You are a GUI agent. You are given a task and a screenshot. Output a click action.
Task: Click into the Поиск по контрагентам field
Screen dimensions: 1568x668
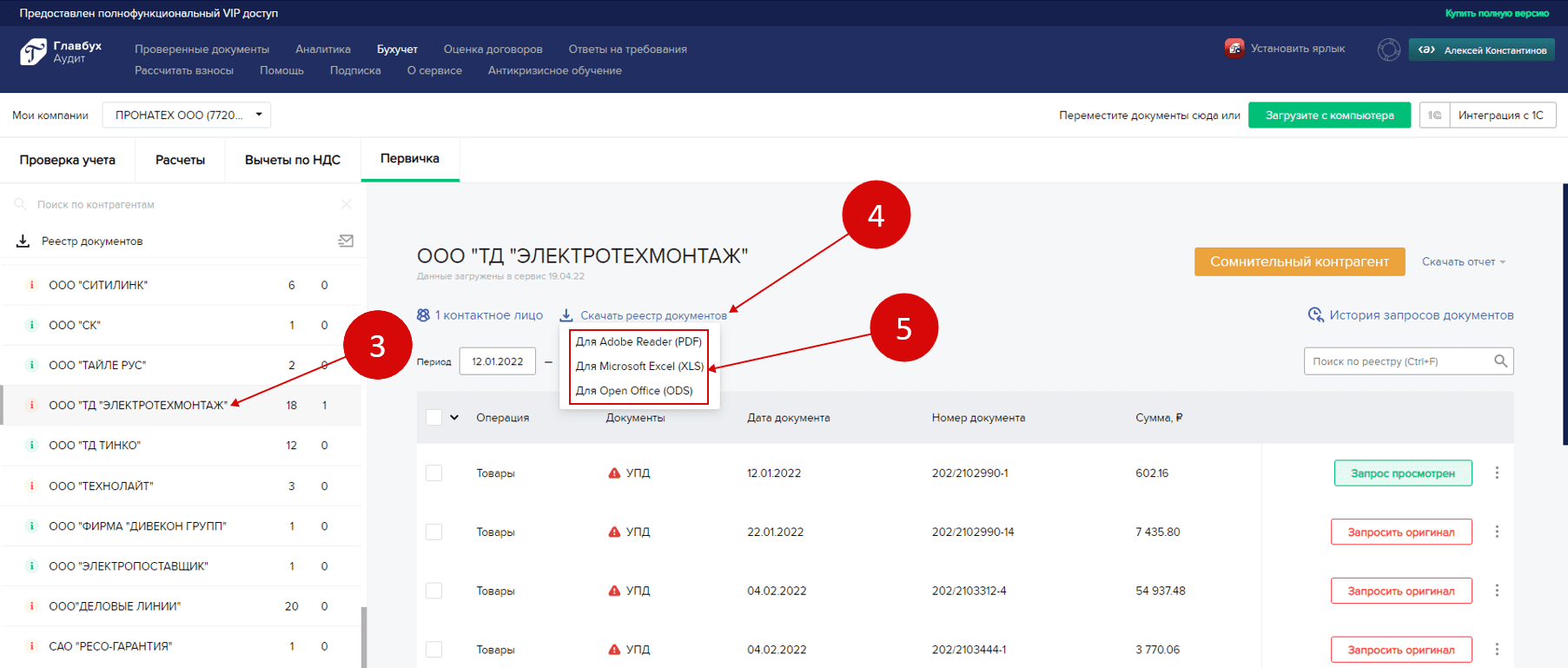(x=182, y=204)
